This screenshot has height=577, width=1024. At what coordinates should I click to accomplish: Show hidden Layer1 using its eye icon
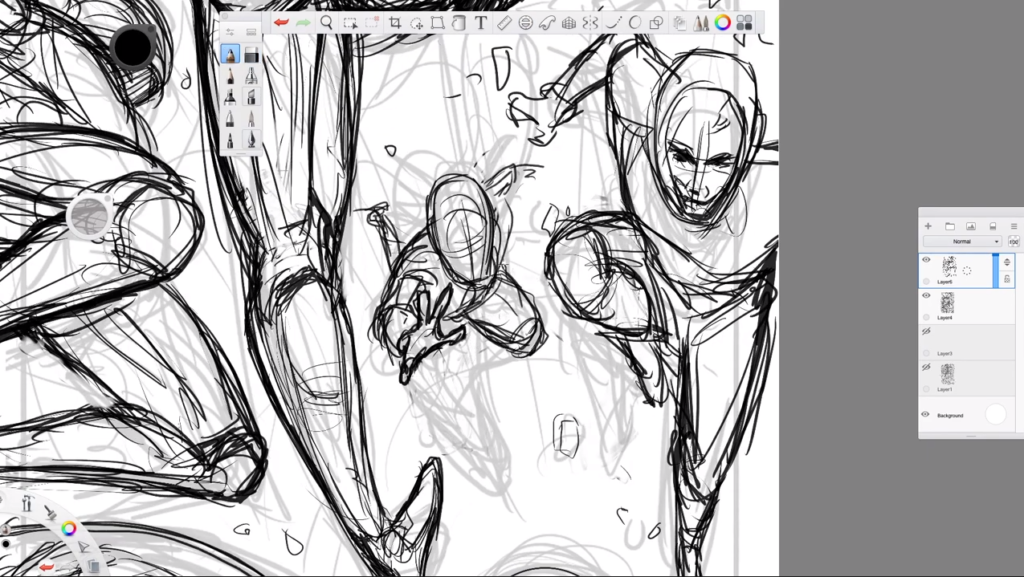[926, 367]
